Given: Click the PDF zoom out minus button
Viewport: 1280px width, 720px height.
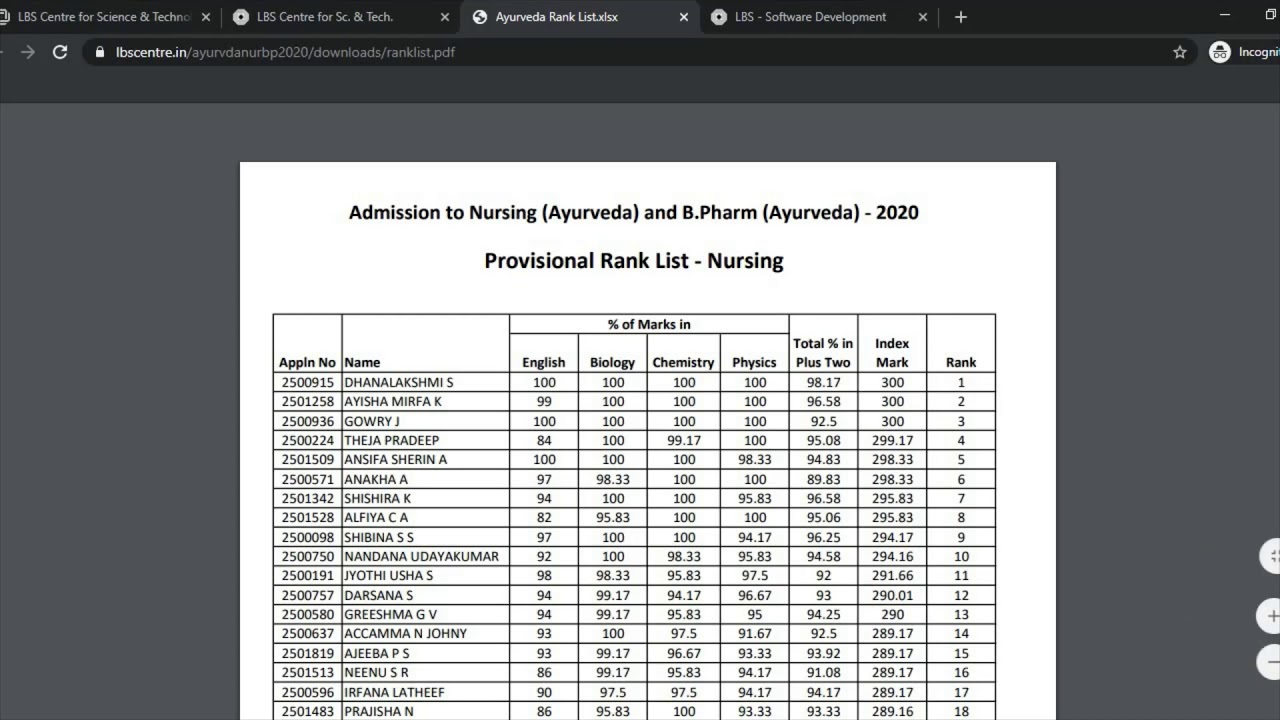Looking at the screenshot, I should tap(1271, 661).
